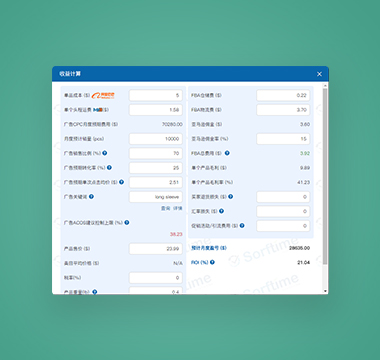This screenshot has height=360, width=380.
Task: Show help for 广告预期转化率 (%)
Action: coord(109,168)
